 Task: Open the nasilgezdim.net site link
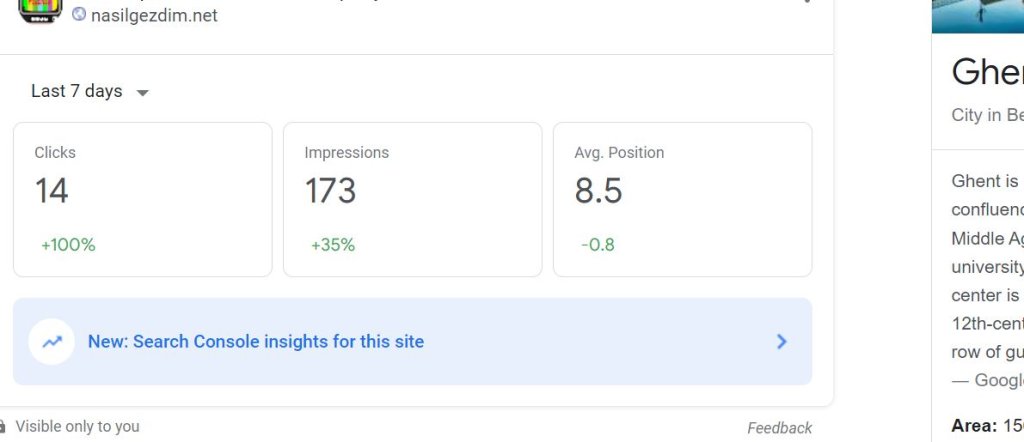pos(154,15)
